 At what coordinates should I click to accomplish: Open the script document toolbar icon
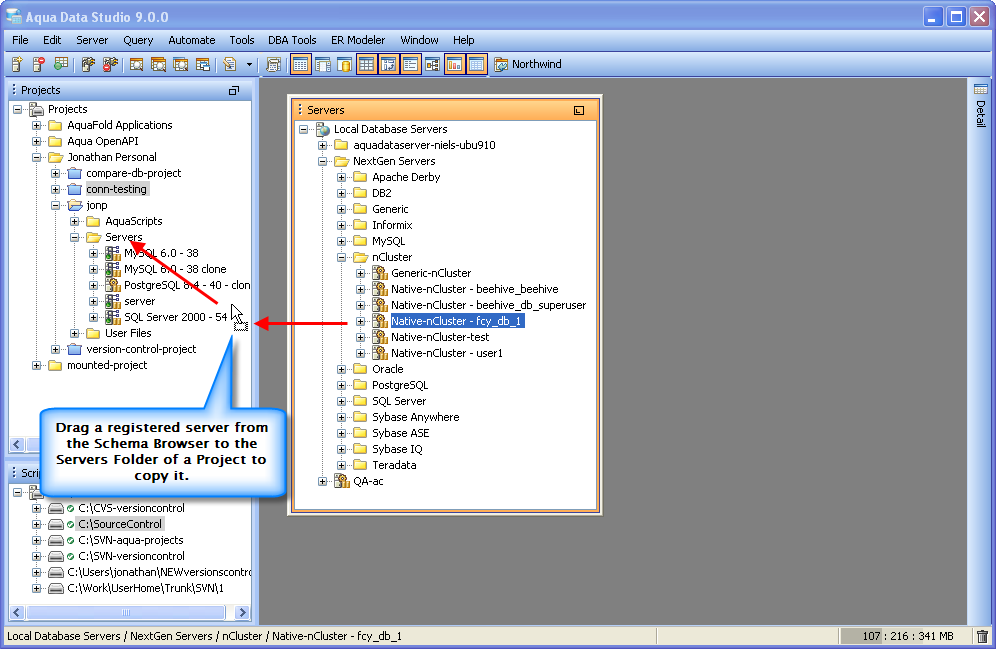pyautogui.click(x=230, y=64)
